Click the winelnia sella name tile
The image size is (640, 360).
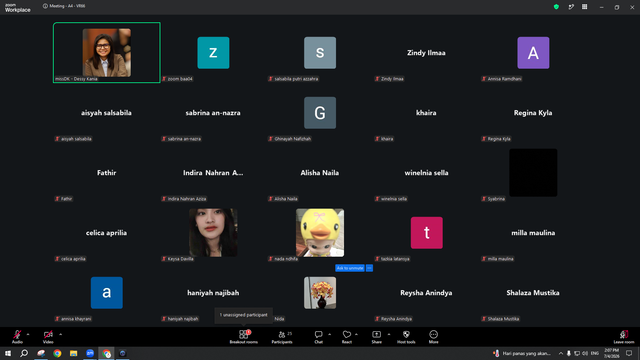(x=427, y=173)
